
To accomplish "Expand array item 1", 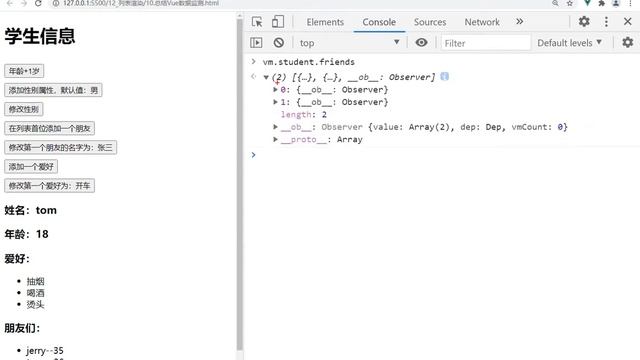I will coord(276,102).
